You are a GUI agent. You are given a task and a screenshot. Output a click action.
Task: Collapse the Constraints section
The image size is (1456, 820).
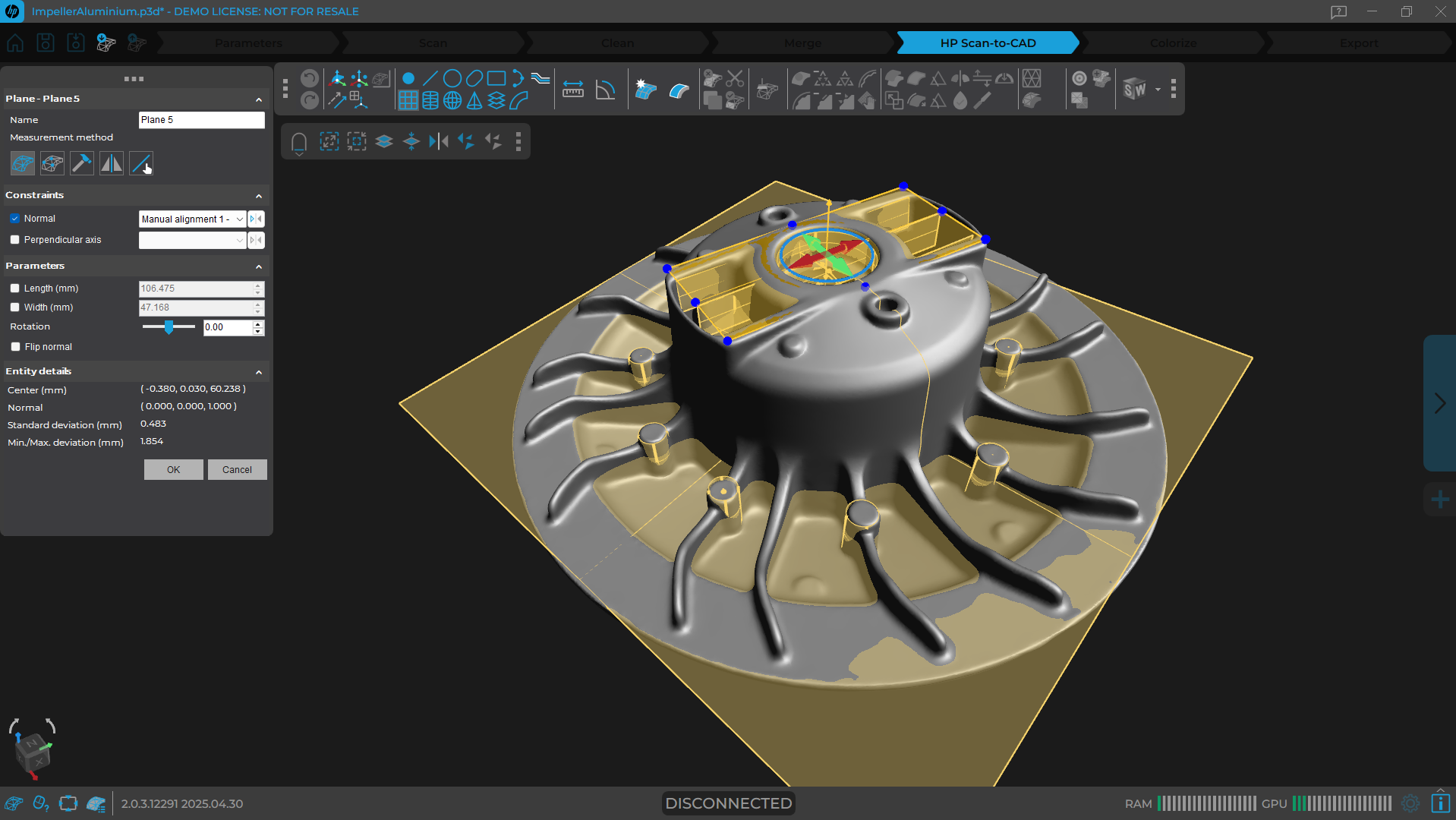point(259,195)
